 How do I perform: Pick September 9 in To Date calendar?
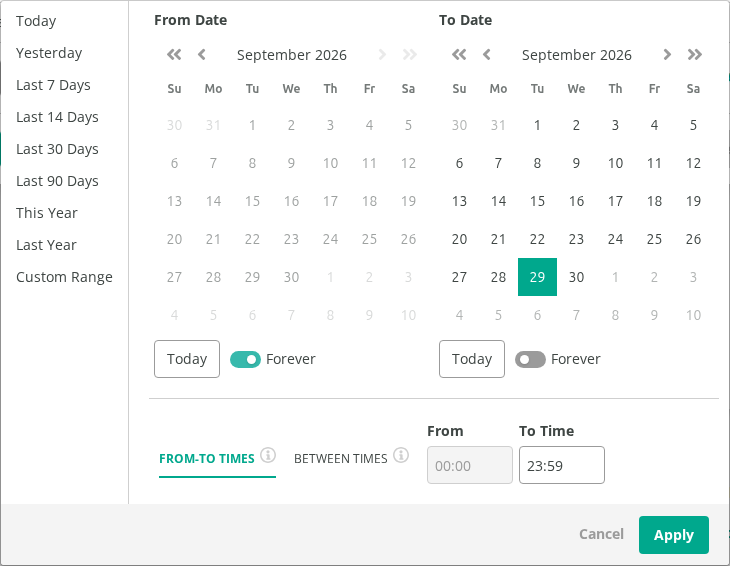pos(576,163)
